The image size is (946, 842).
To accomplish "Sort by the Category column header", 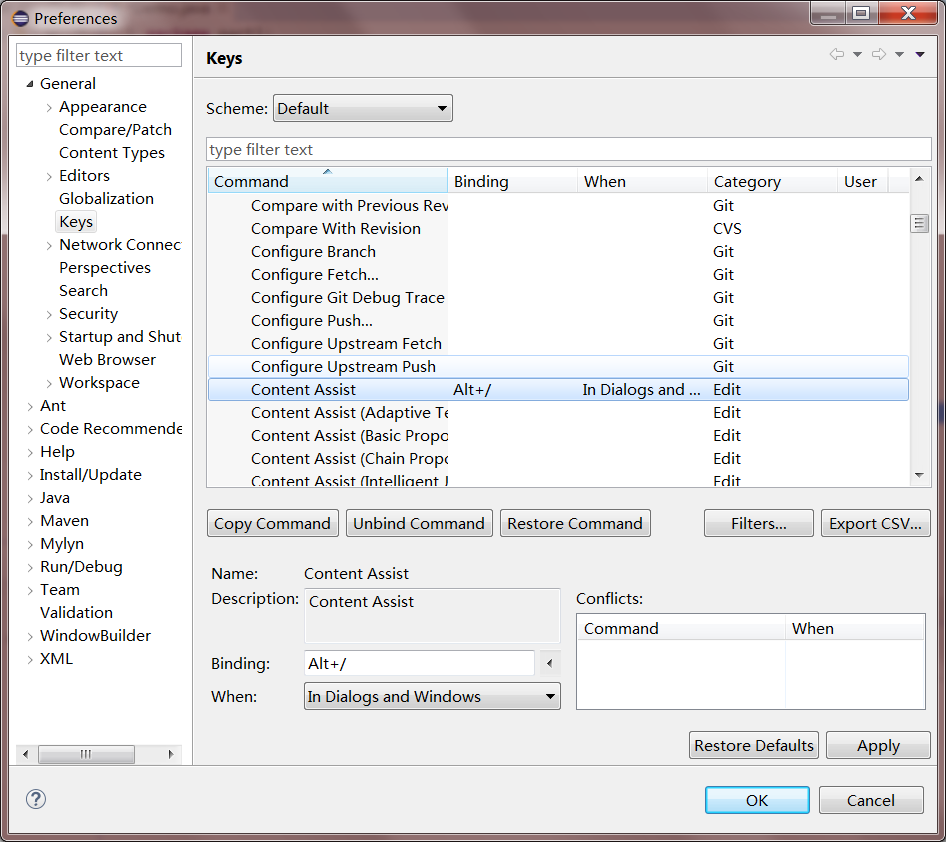I will (x=772, y=181).
